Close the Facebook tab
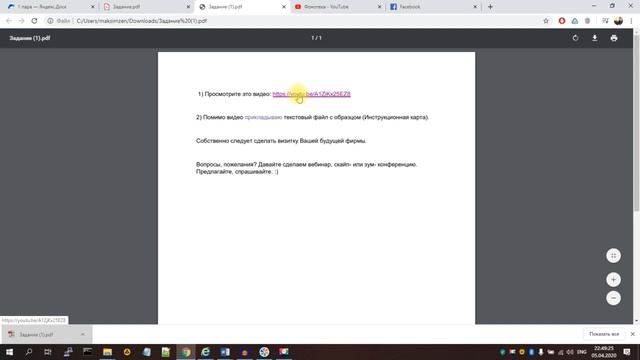640x360 pixels. point(475,7)
